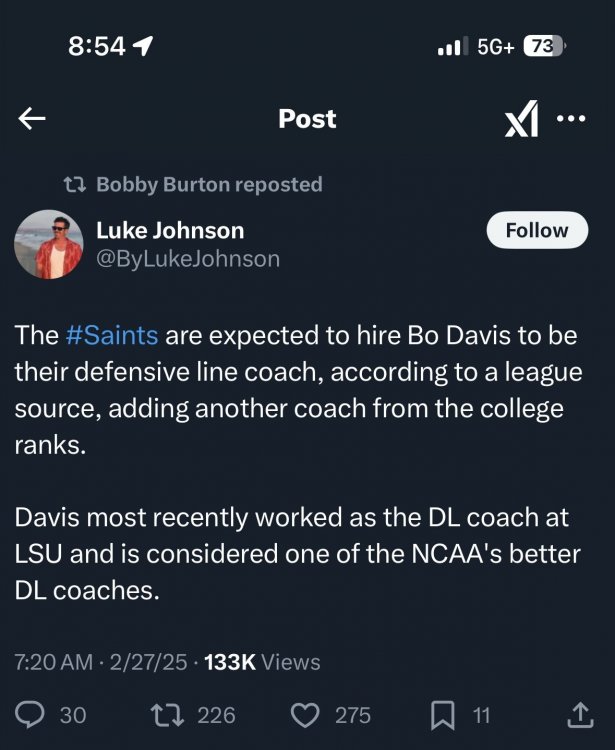Open Luke Johnson's profile via display name

(170, 230)
